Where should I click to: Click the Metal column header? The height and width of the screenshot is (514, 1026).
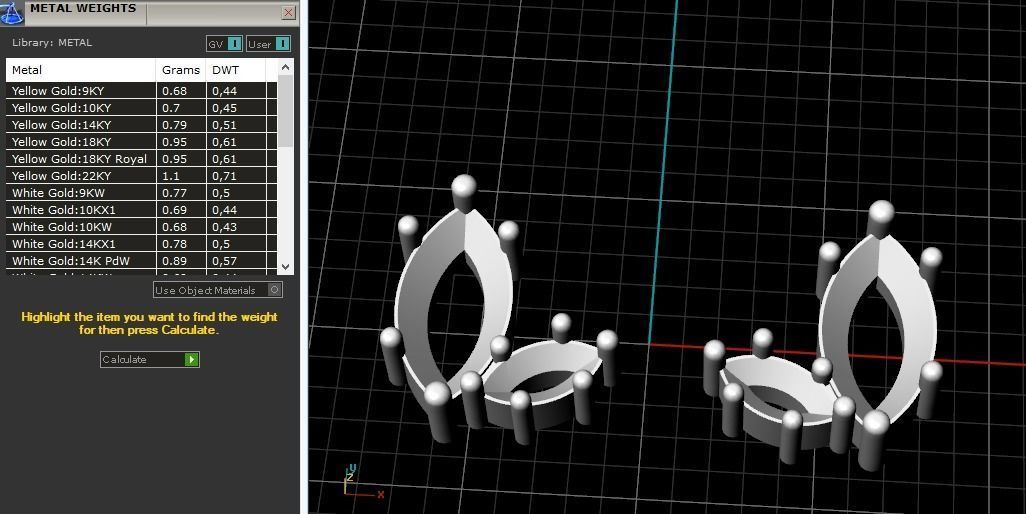pos(81,70)
